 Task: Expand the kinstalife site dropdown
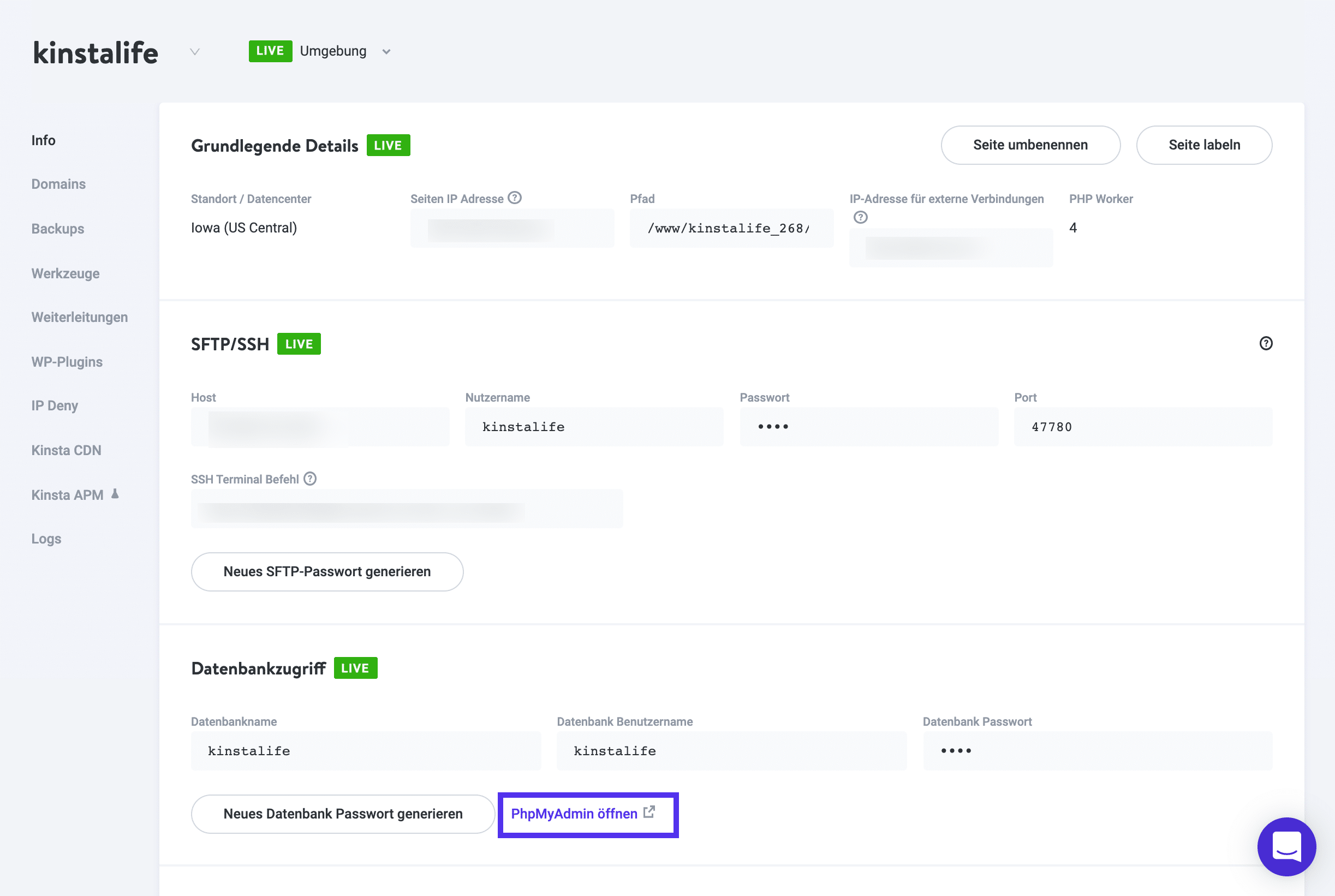coord(194,51)
